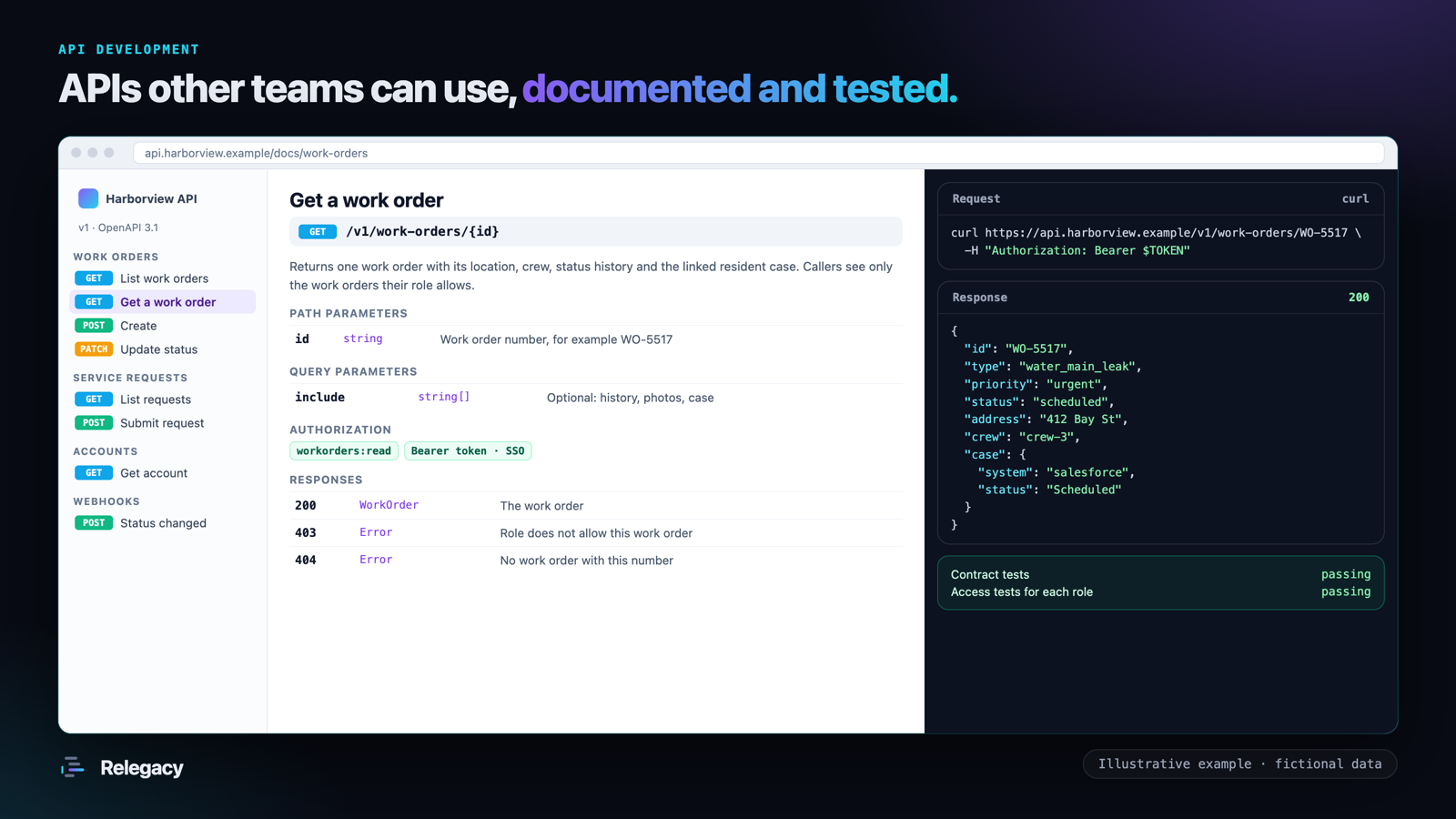This screenshot has height=819, width=1456.
Task: Click the Relegacy logo icon
Action: 73,767
